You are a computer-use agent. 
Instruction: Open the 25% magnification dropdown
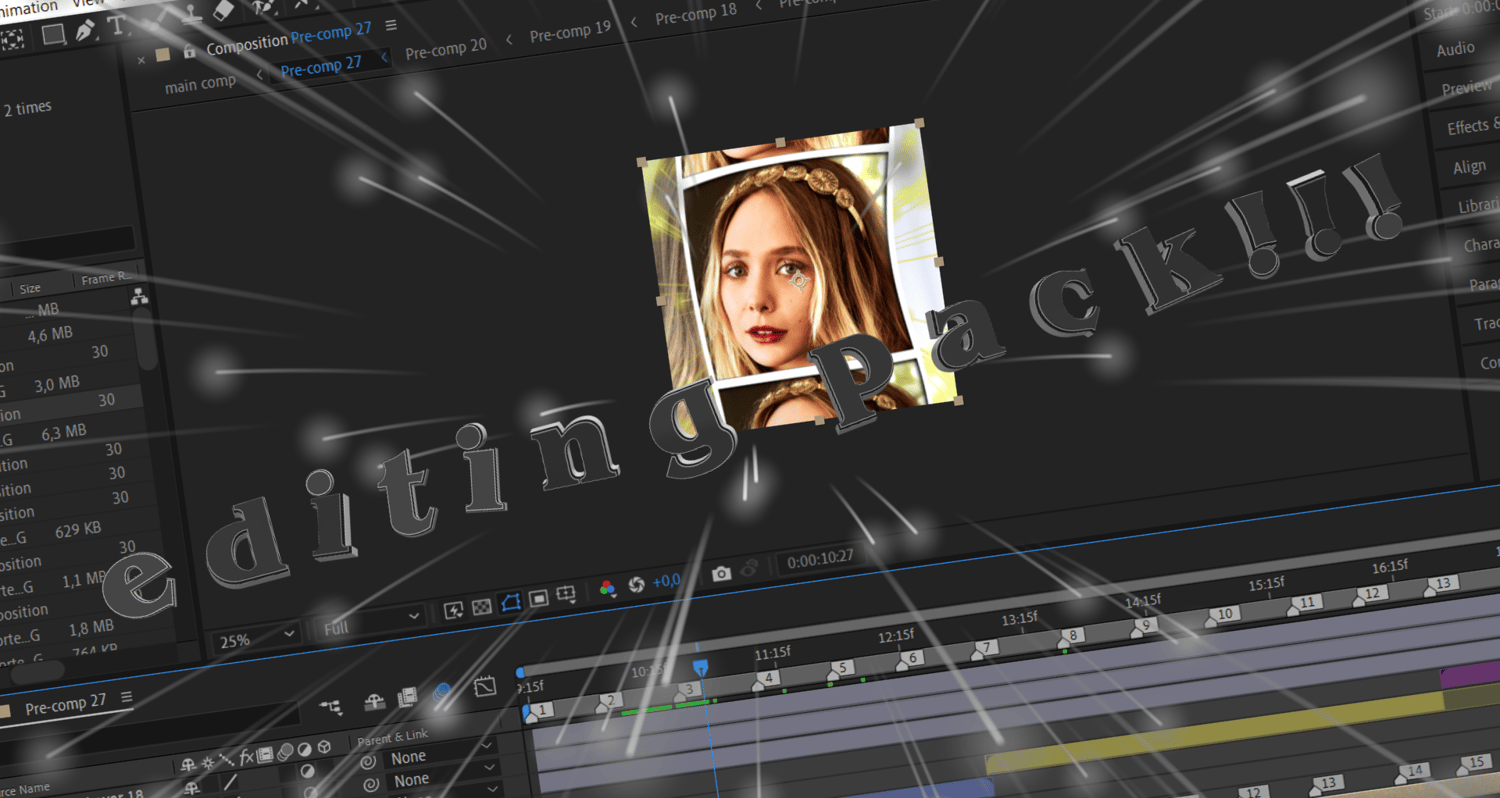coord(254,638)
